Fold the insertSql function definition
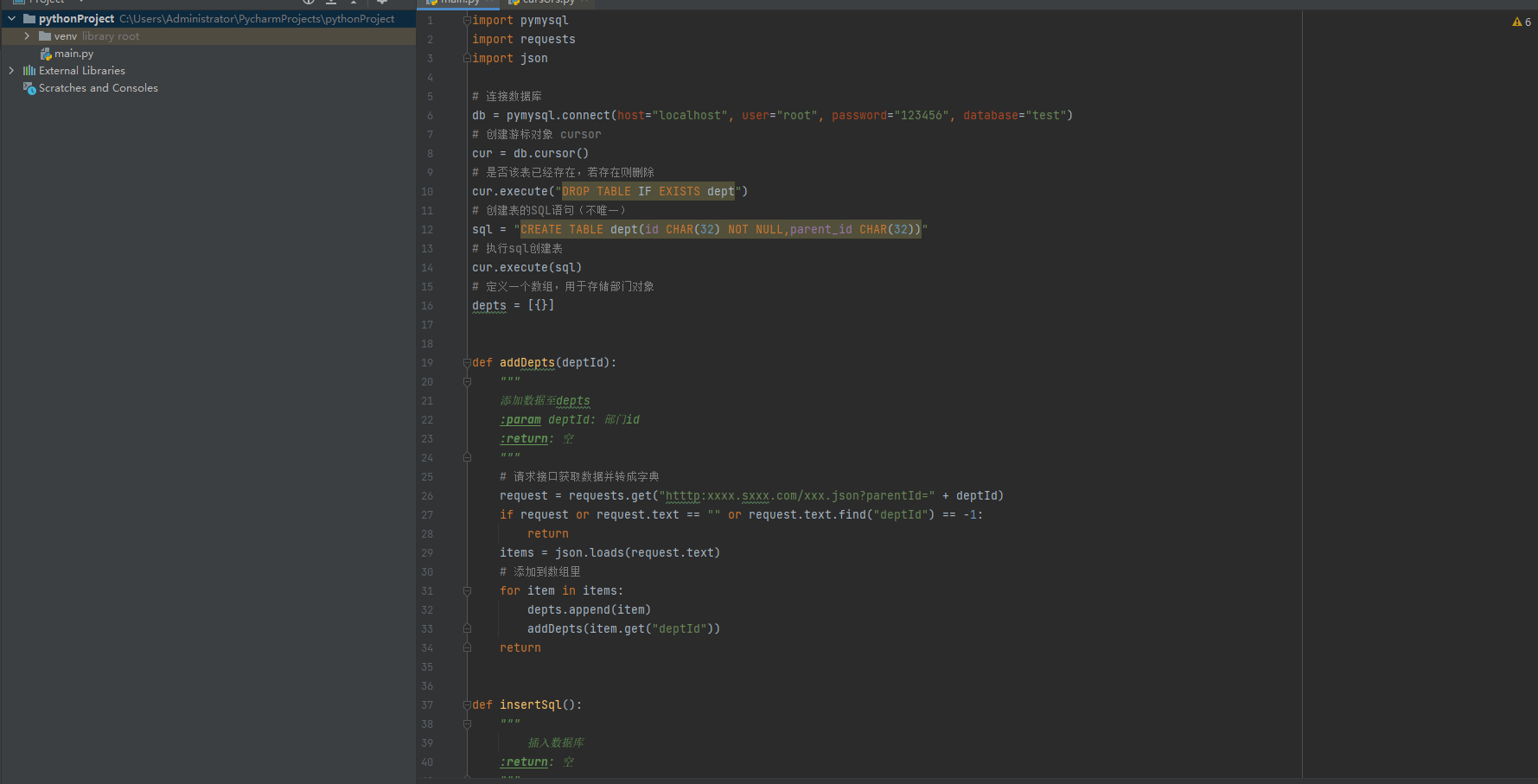Screen dimensions: 1538x784 point(467,705)
